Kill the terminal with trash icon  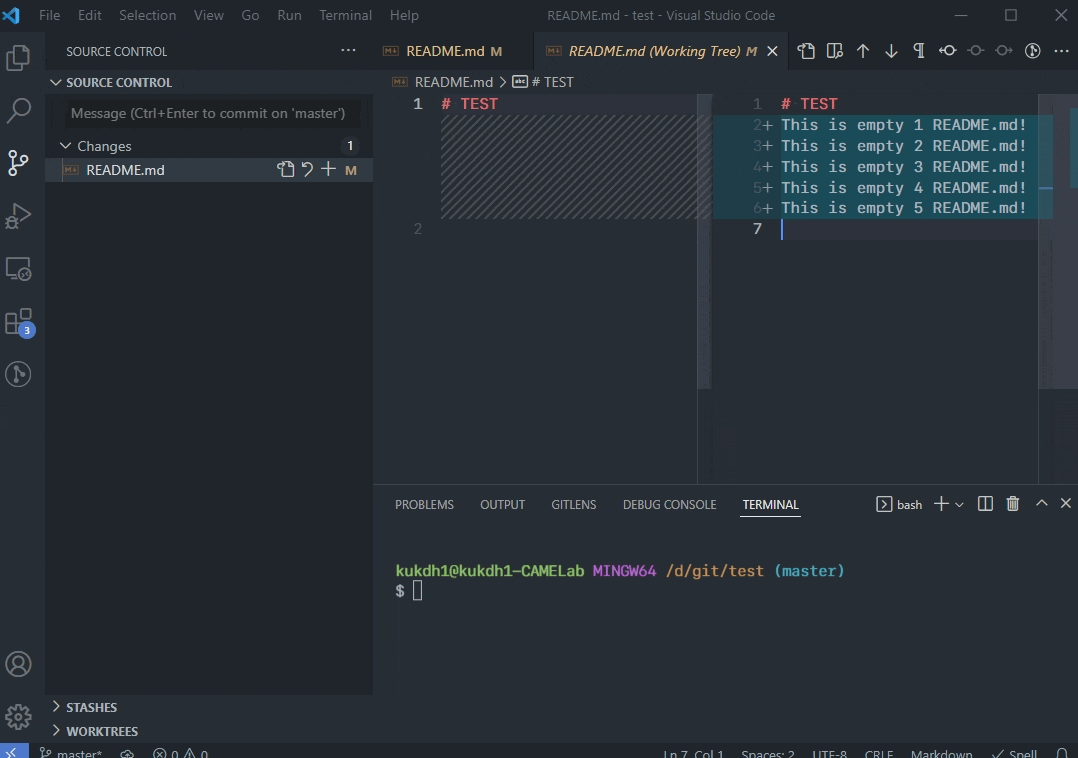tap(1013, 504)
